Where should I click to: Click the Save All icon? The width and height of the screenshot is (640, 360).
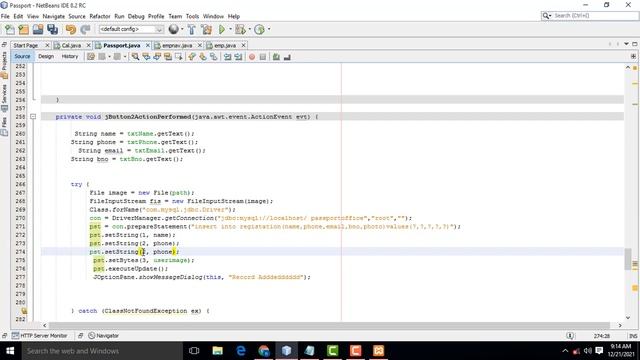point(53,29)
